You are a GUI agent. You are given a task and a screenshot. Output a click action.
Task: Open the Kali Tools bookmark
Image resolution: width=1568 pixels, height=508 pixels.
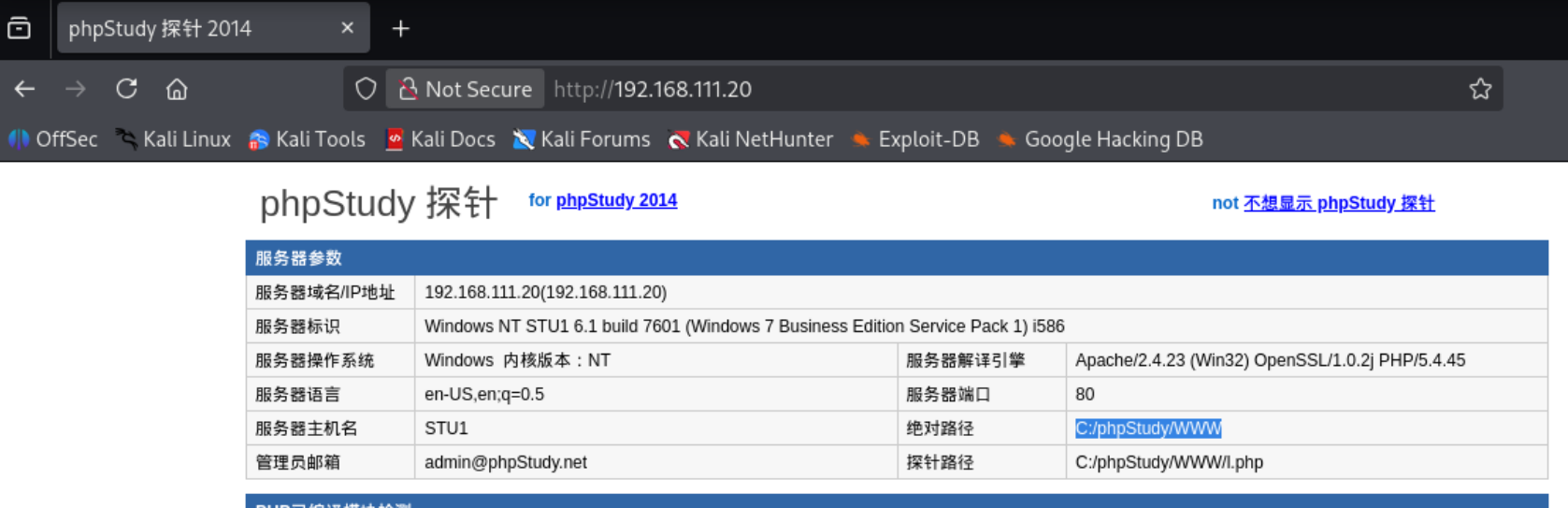coord(307,139)
